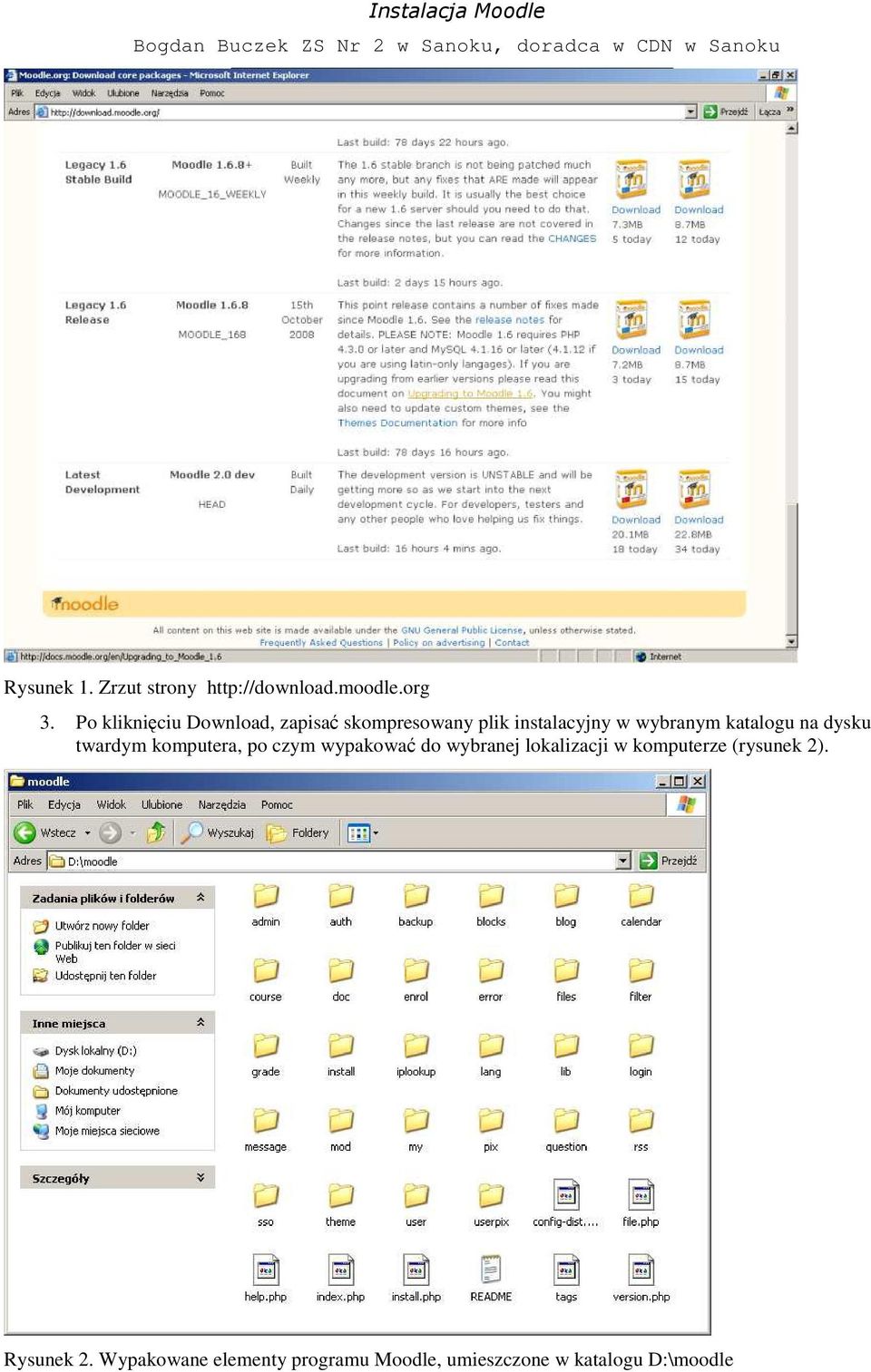The image size is (871, 1372).
Task: Click the GNU General Public License link
Action: [462, 630]
